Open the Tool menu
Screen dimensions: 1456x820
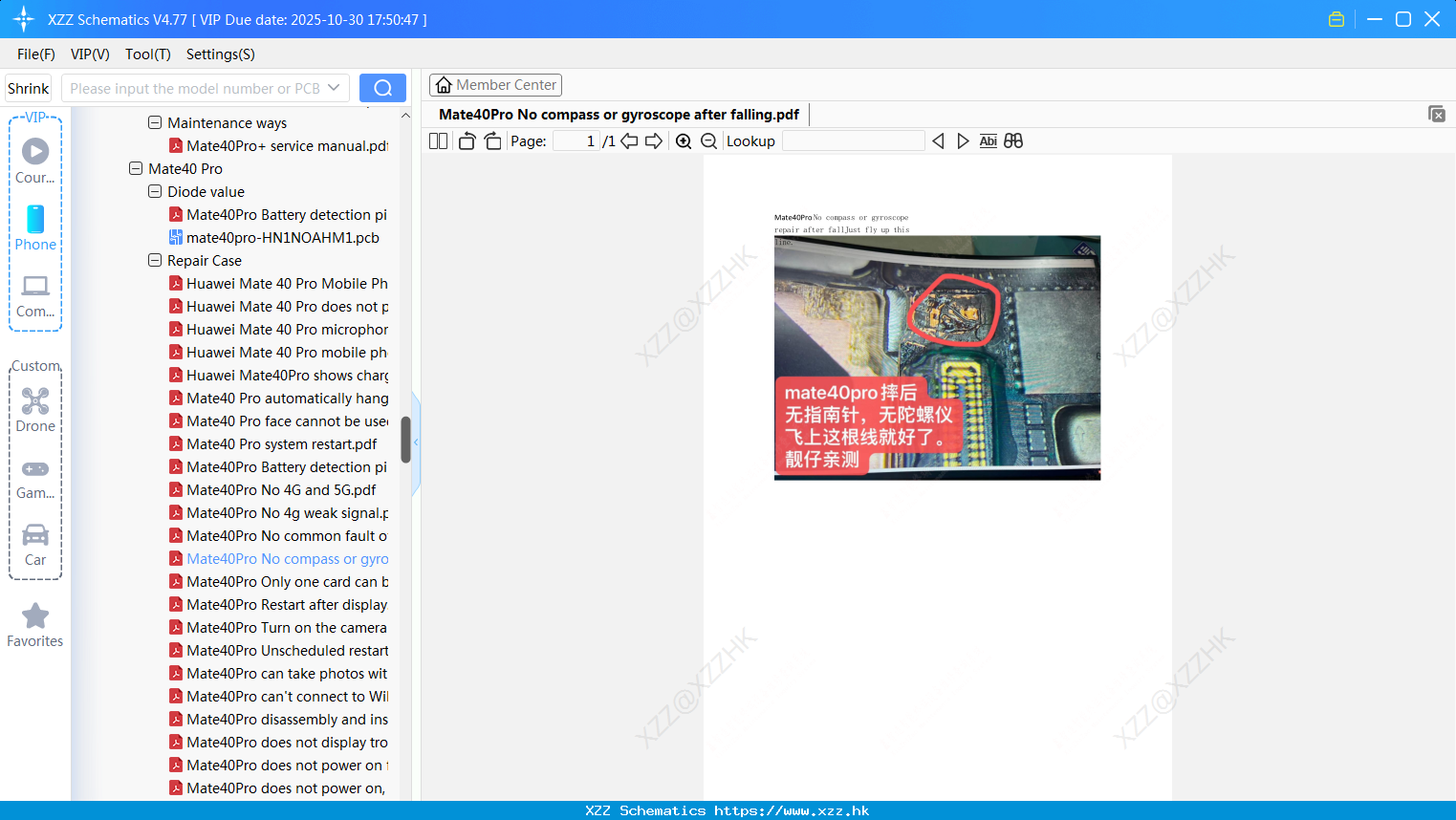(x=148, y=54)
